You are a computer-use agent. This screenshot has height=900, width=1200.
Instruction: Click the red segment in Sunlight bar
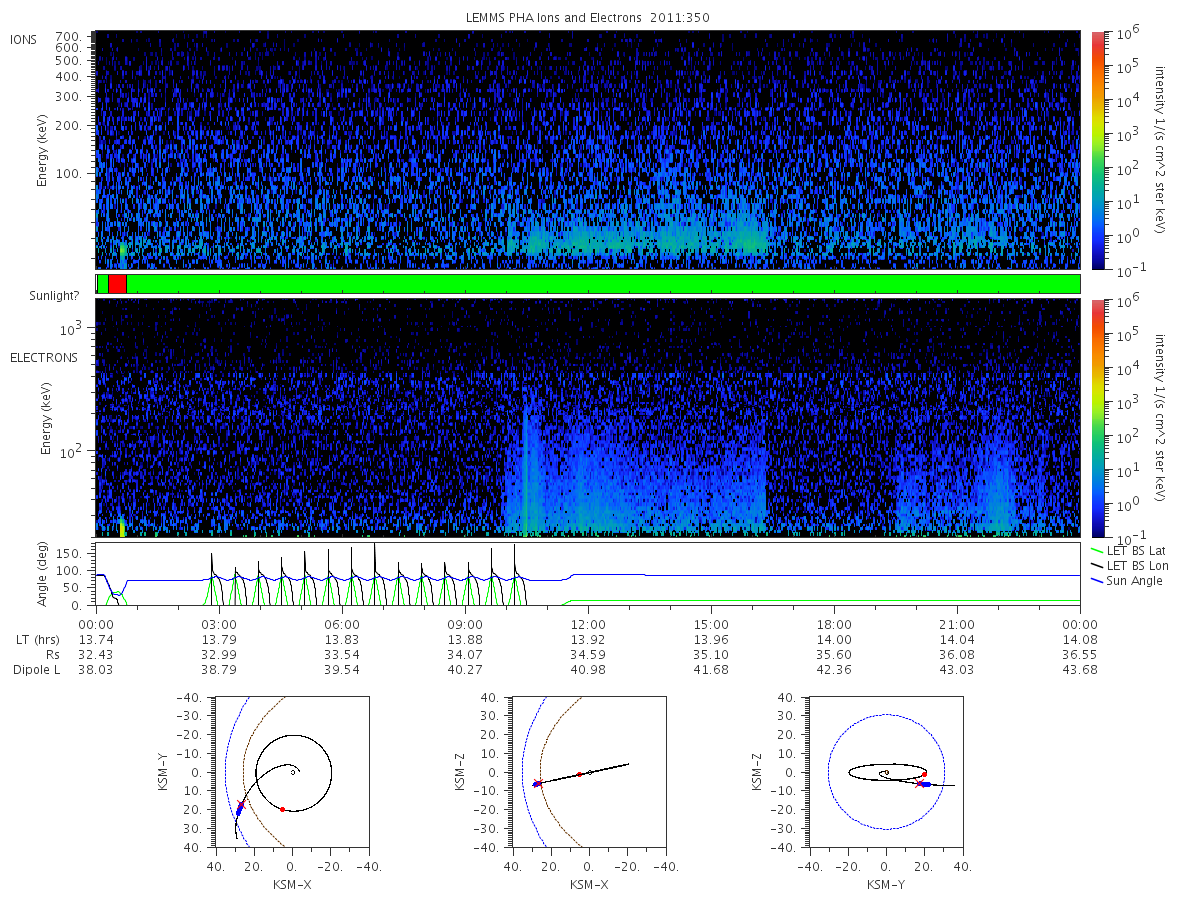(117, 284)
